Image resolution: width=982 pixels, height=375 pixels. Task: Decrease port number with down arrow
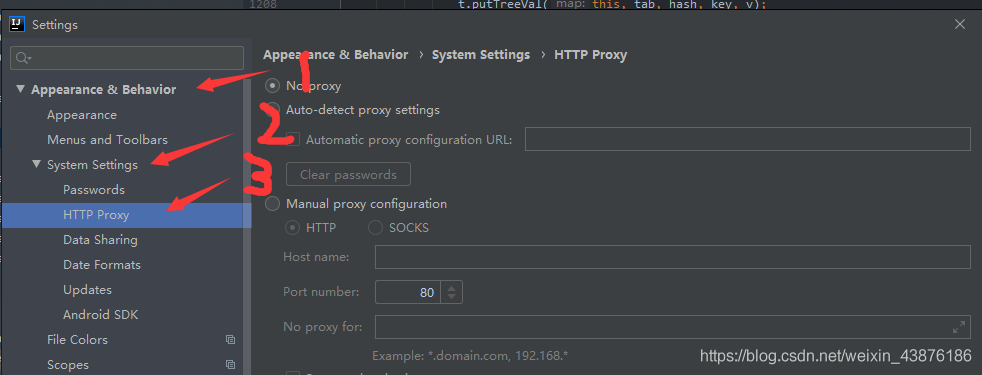[452, 296]
